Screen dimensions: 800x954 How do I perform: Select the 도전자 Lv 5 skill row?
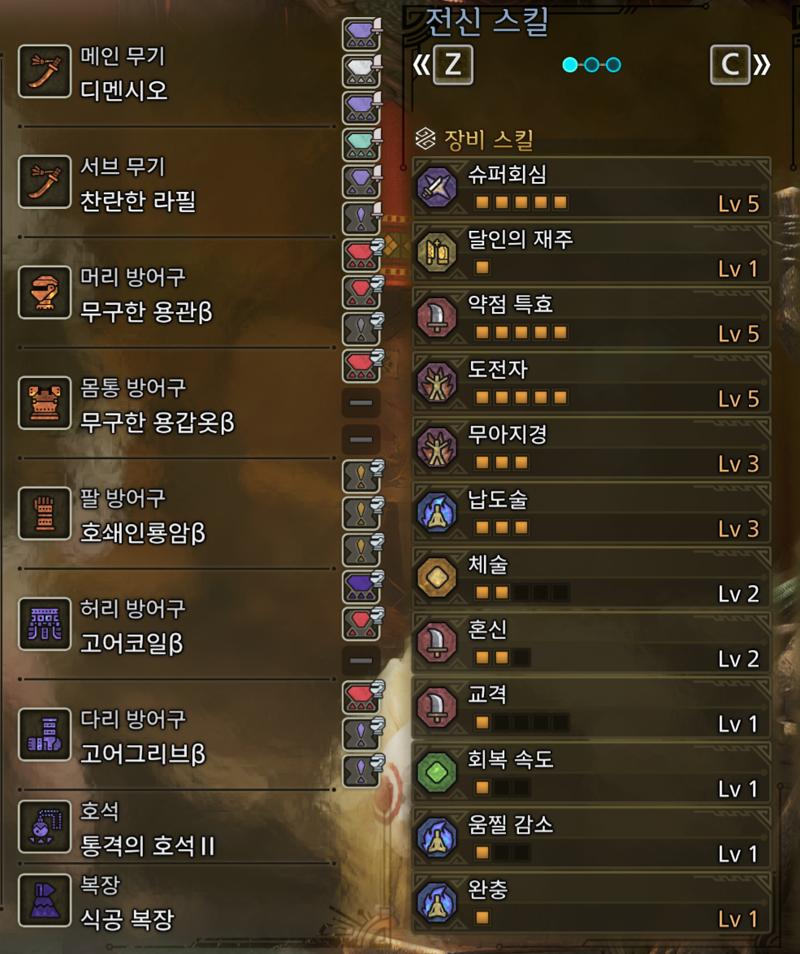click(591, 383)
